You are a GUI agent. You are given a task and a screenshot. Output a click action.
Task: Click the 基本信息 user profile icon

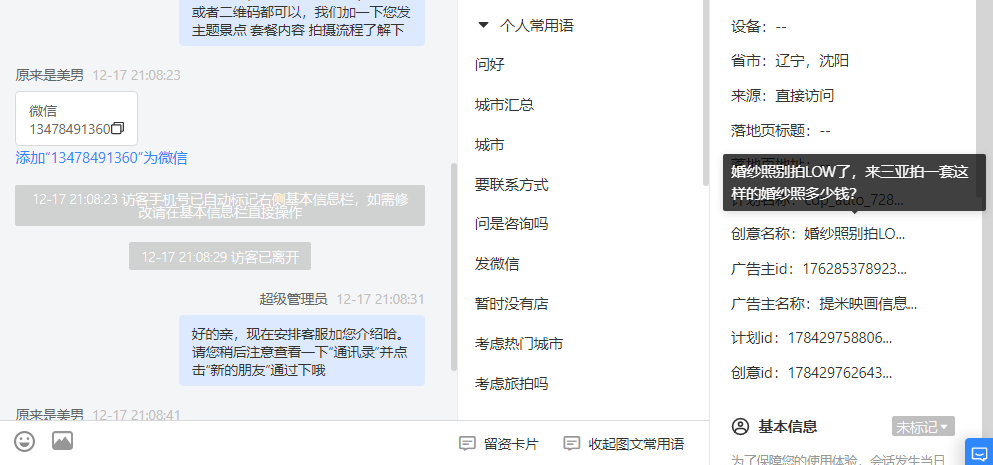(740, 426)
